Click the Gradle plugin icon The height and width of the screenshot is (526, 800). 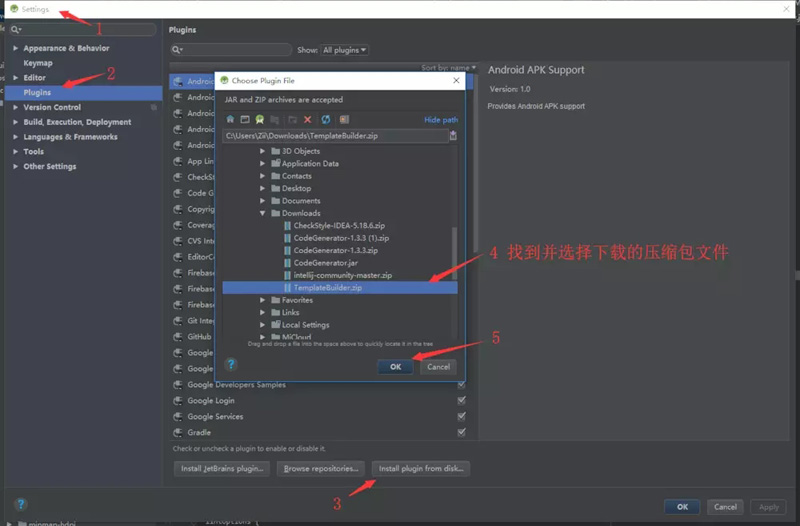coord(178,433)
